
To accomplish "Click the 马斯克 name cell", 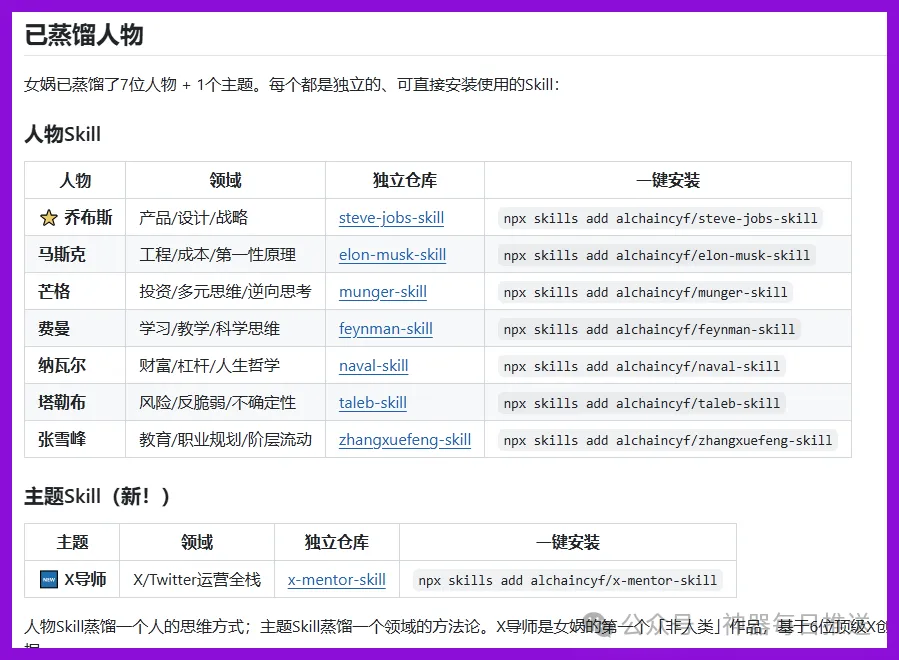I will [x=75, y=254].
